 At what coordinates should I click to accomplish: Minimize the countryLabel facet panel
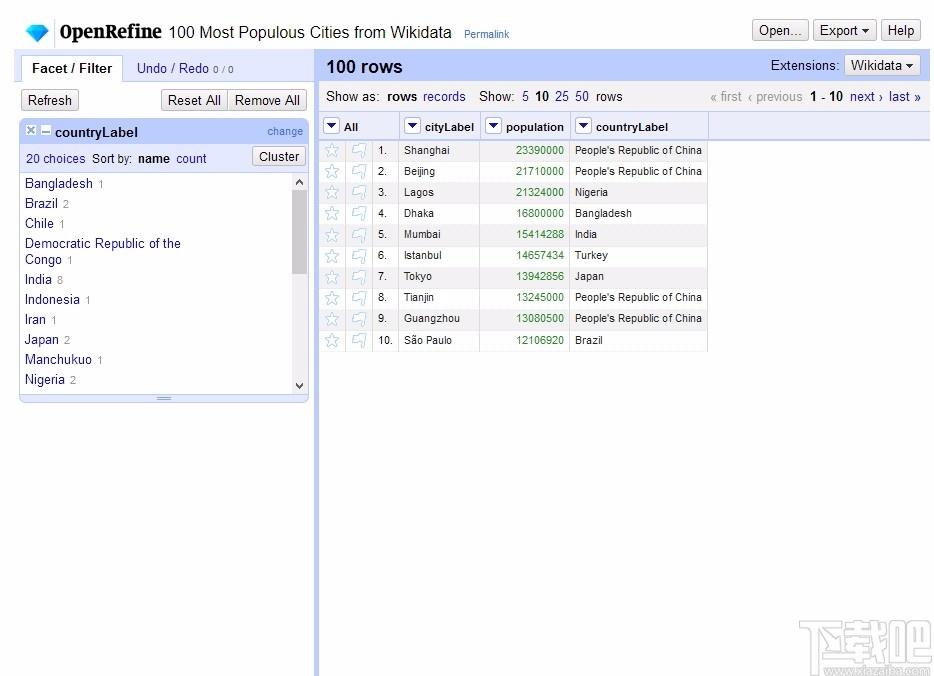coord(46,130)
